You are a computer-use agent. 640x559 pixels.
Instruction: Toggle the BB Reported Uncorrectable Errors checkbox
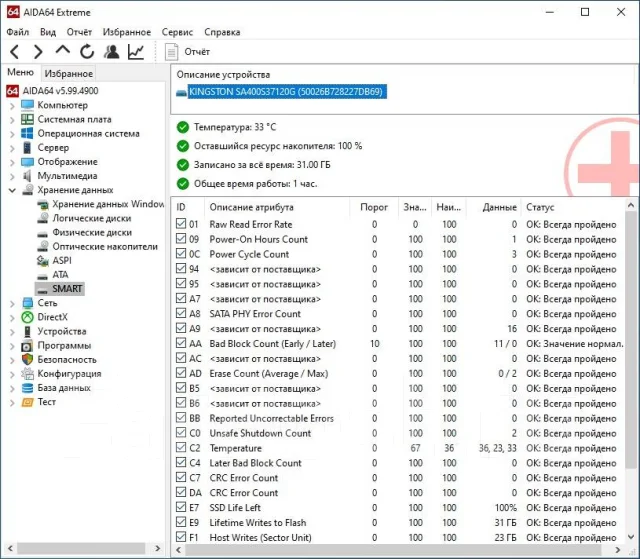click(181, 417)
